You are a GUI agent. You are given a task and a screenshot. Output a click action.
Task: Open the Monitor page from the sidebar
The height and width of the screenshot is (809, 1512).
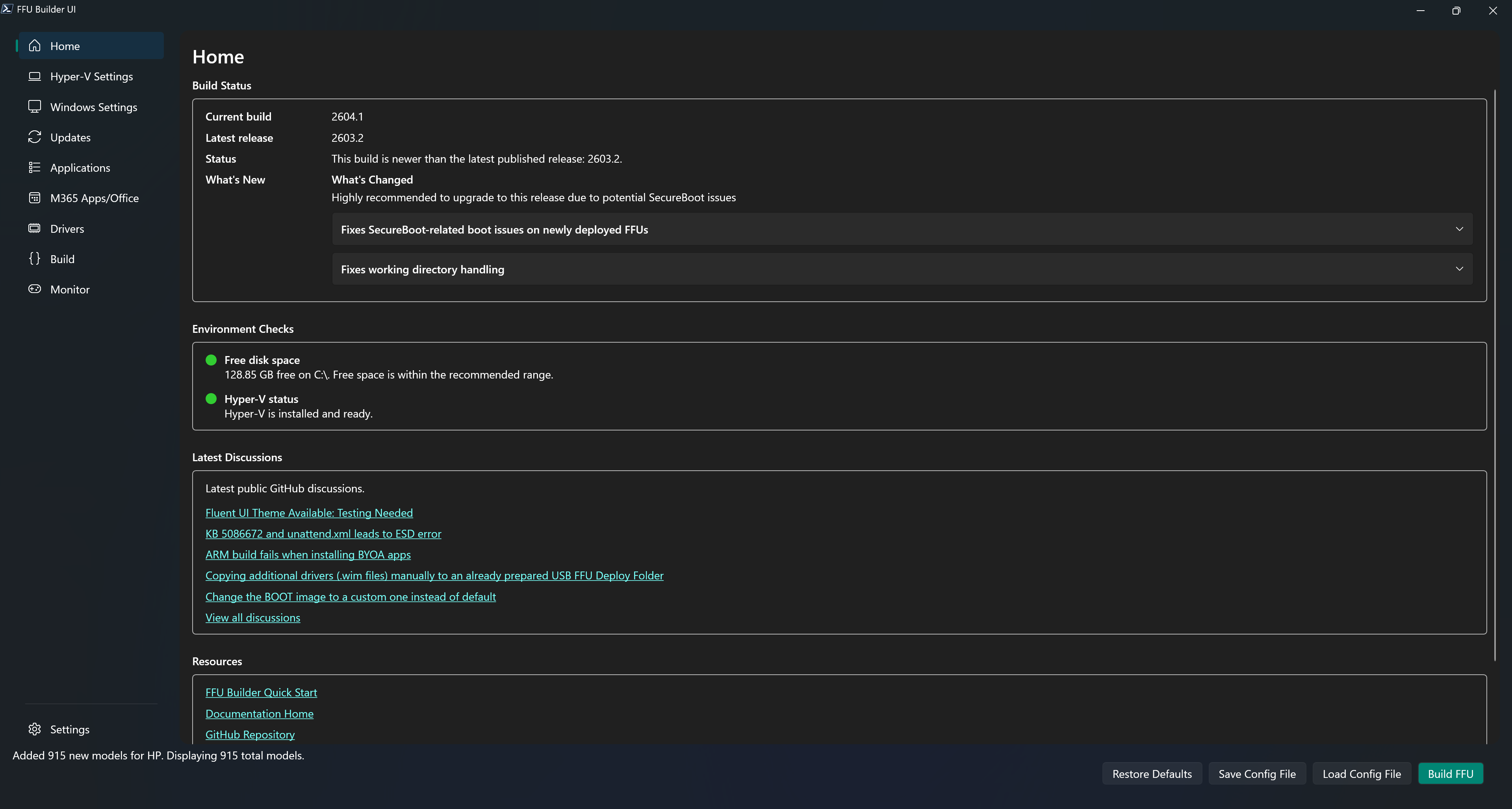(x=70, y=289)
